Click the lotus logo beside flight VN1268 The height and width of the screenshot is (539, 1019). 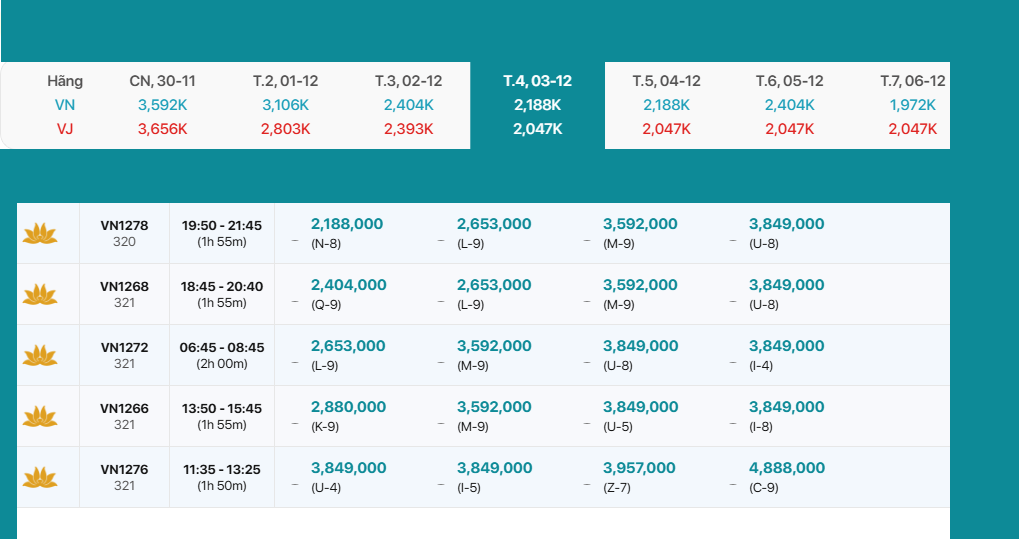[x=40, y=295]
